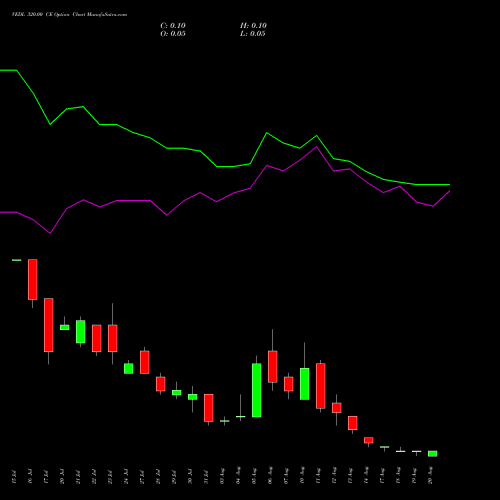Click the red candlestick for 31 Jul
Viewport: 500px width, 500px height.
[209, 408]
